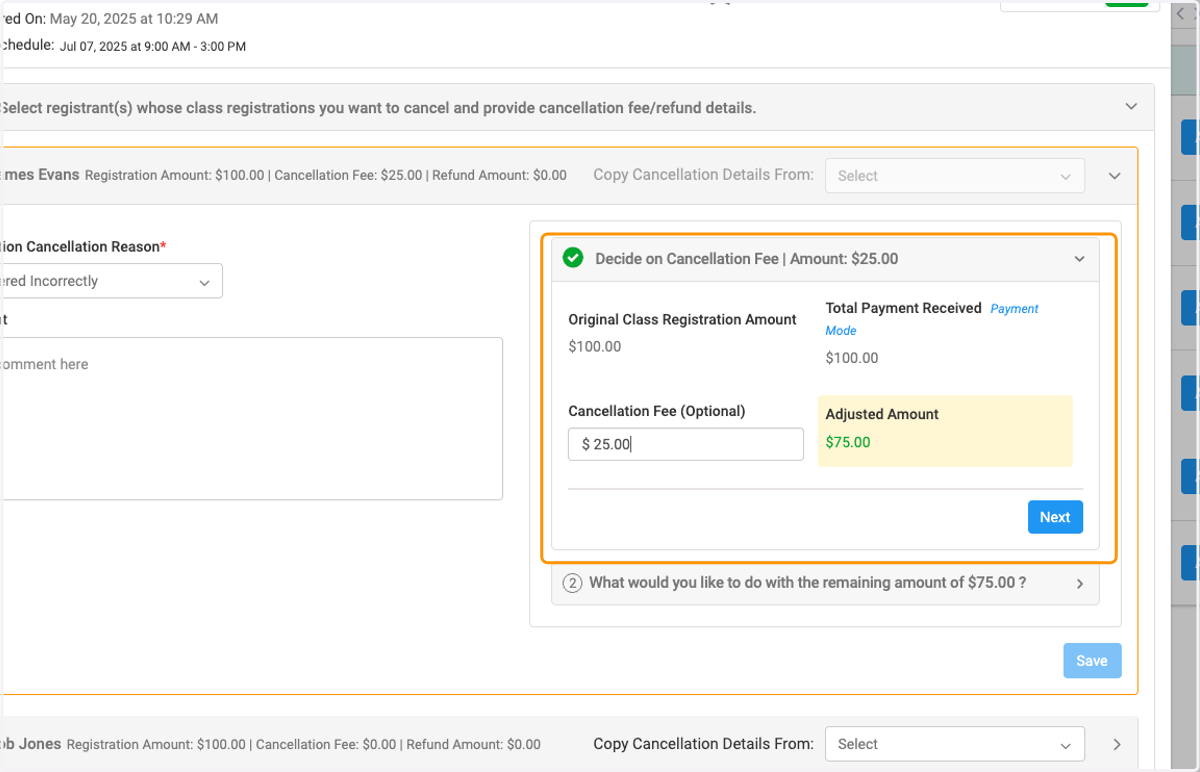The width and height of the screenshot is (1200, 772).
Task: Focus the Cancellation Fee input field
Action: tap(686, 445)
